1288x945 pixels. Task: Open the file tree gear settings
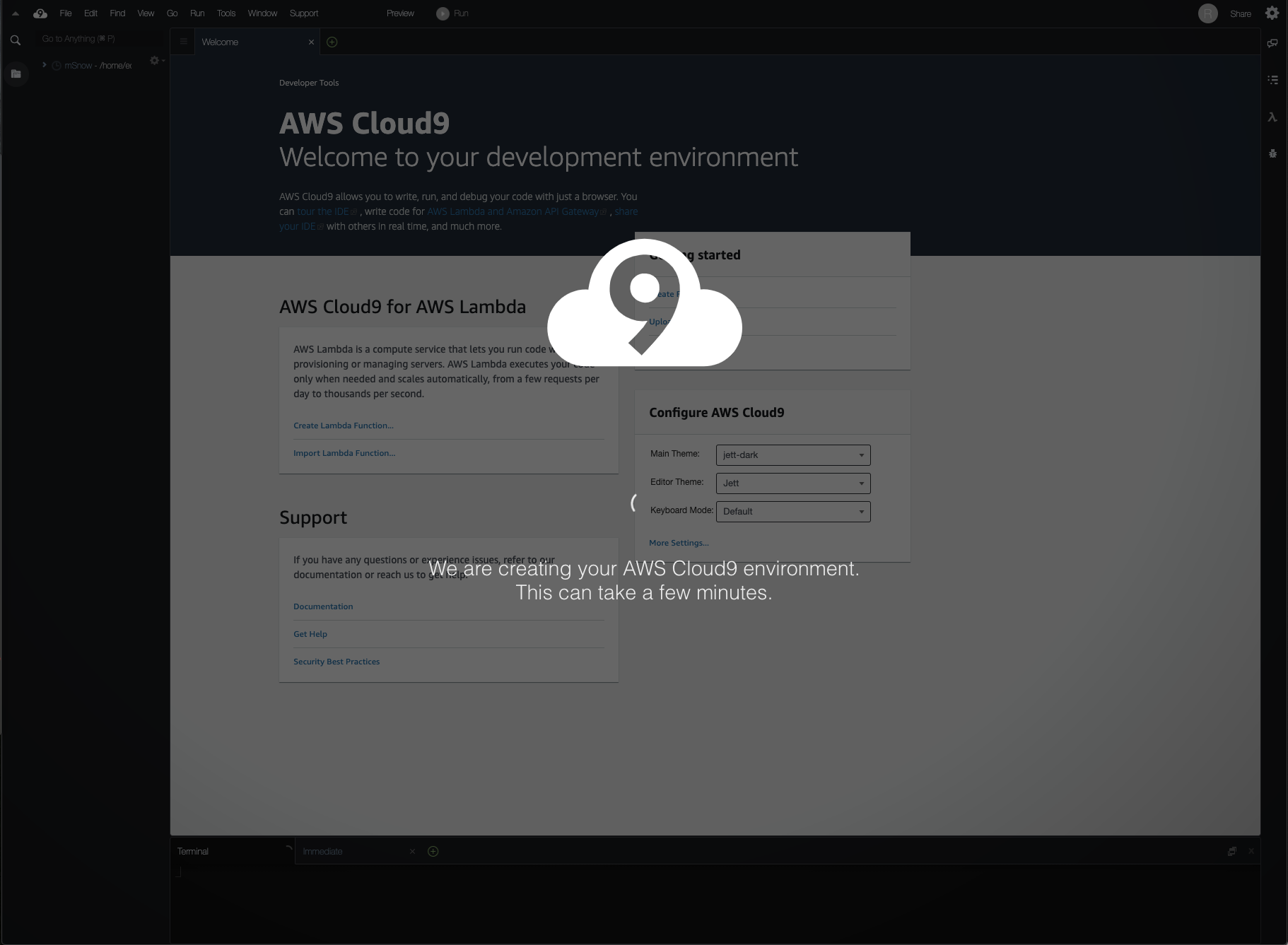tap(156, 61)
